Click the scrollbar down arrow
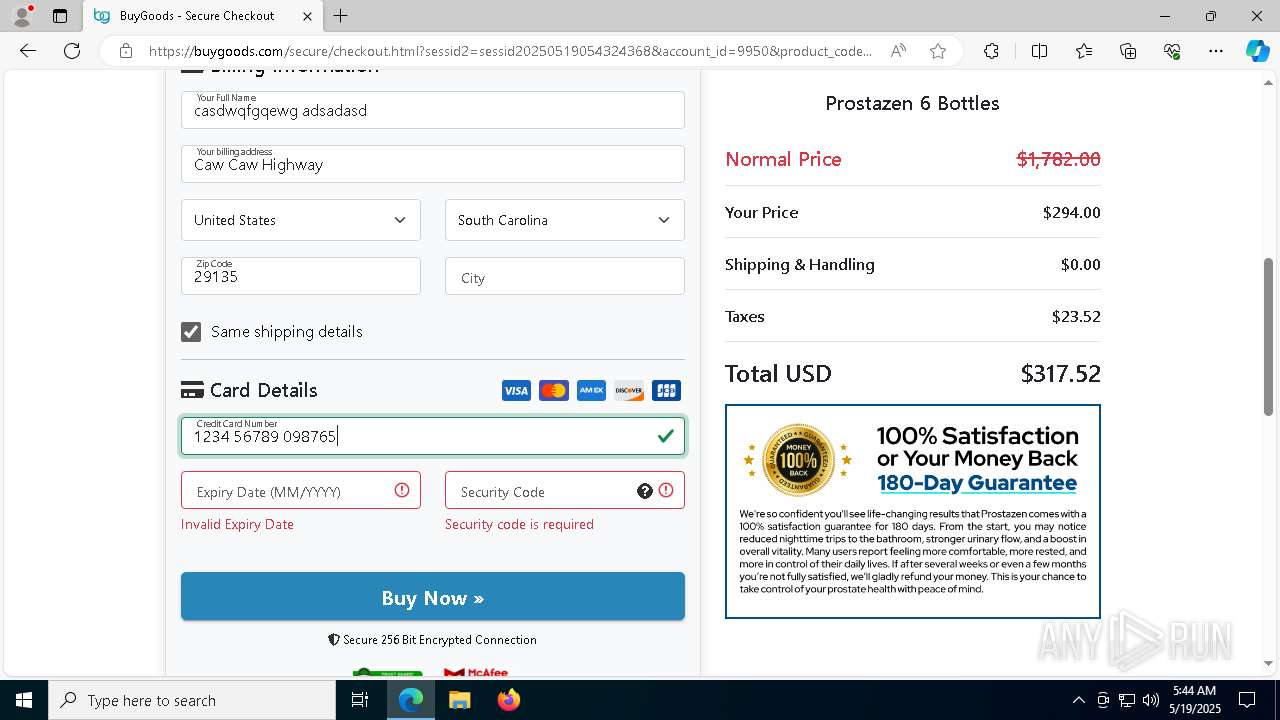1280x720 pixels. click(1269, 663)
